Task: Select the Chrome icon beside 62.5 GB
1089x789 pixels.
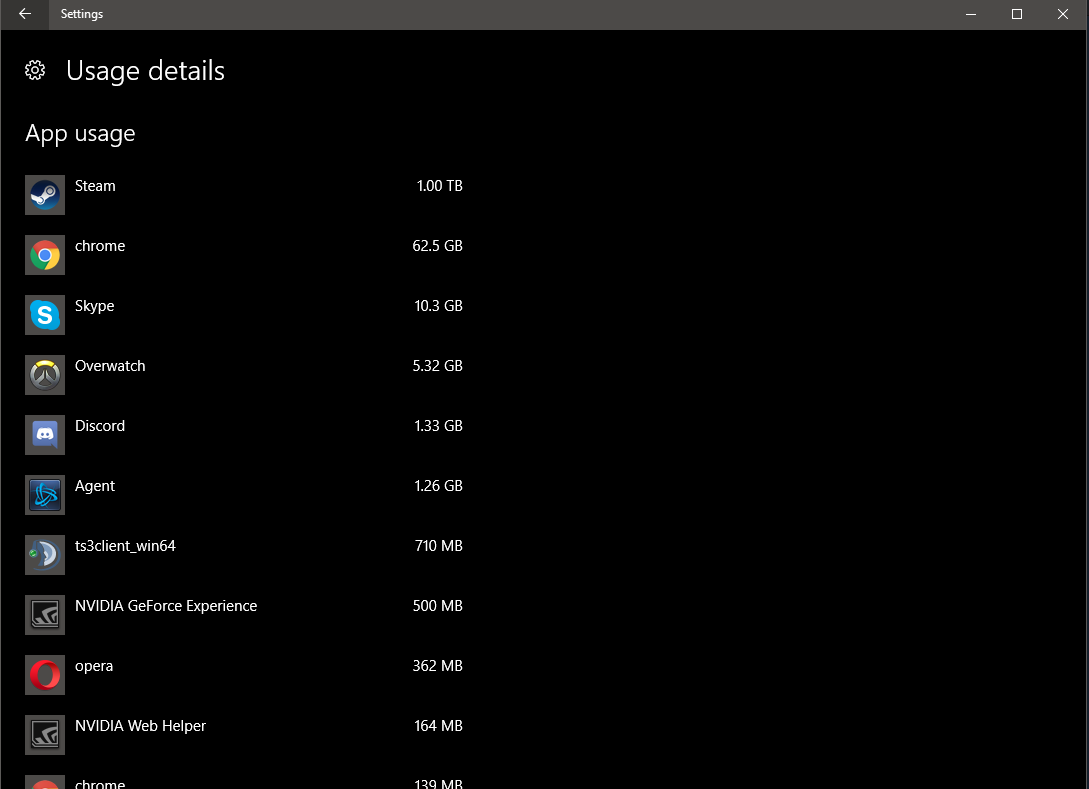Action: coord(45,255)
